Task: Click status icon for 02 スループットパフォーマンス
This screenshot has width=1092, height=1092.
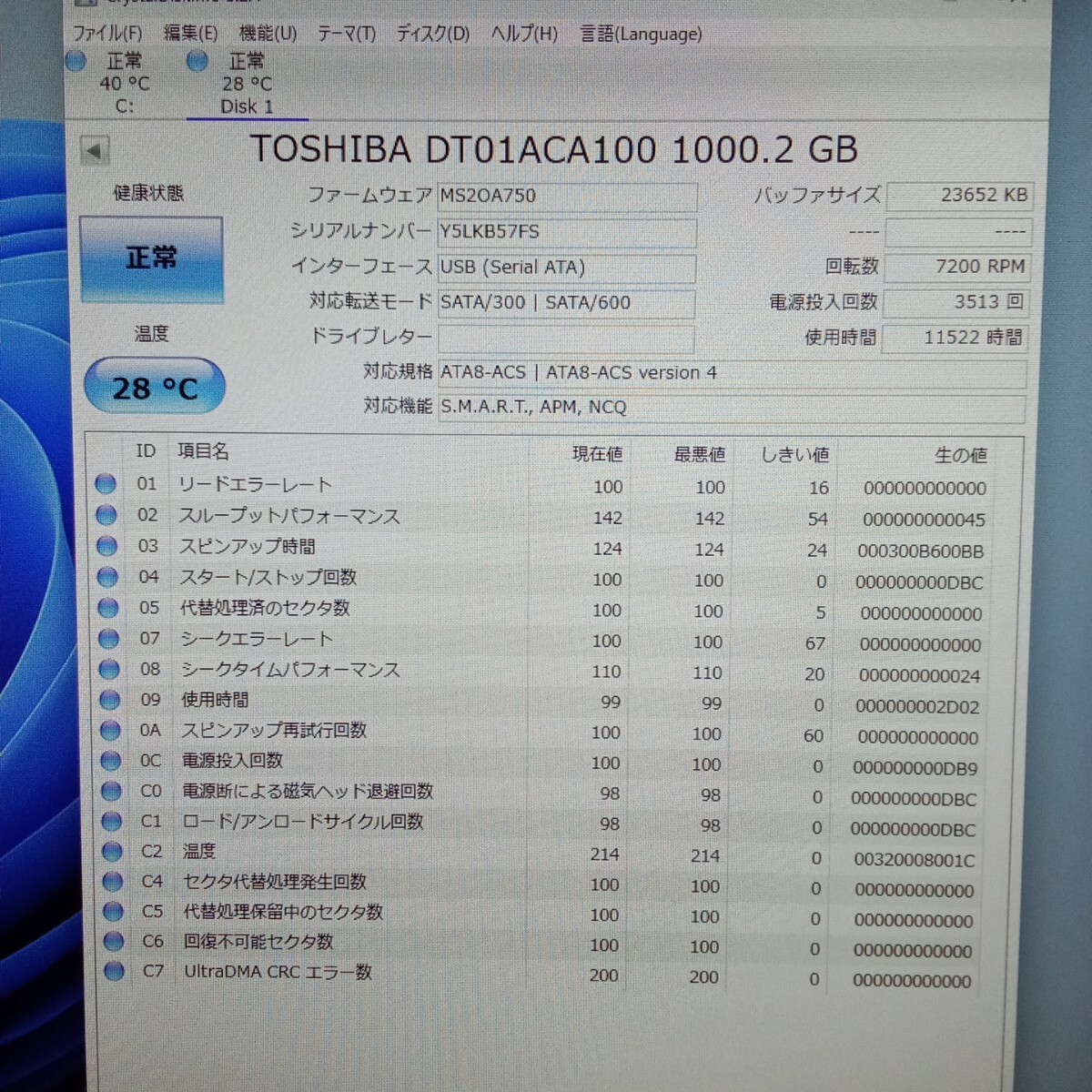Action: [106, 515]
